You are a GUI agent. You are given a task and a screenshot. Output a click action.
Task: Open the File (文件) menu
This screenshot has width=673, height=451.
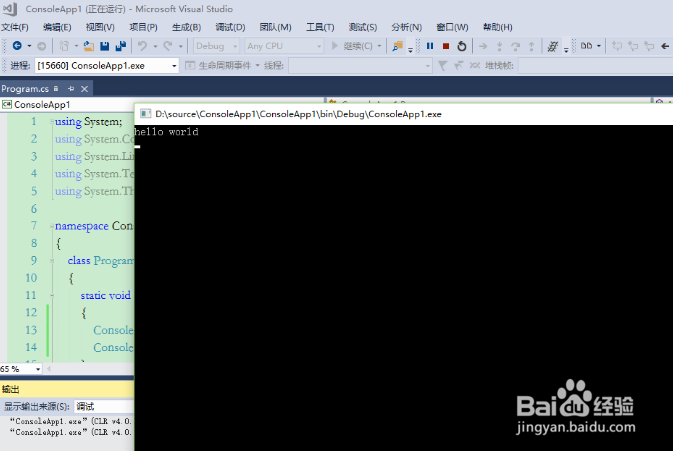pos(15,27)
